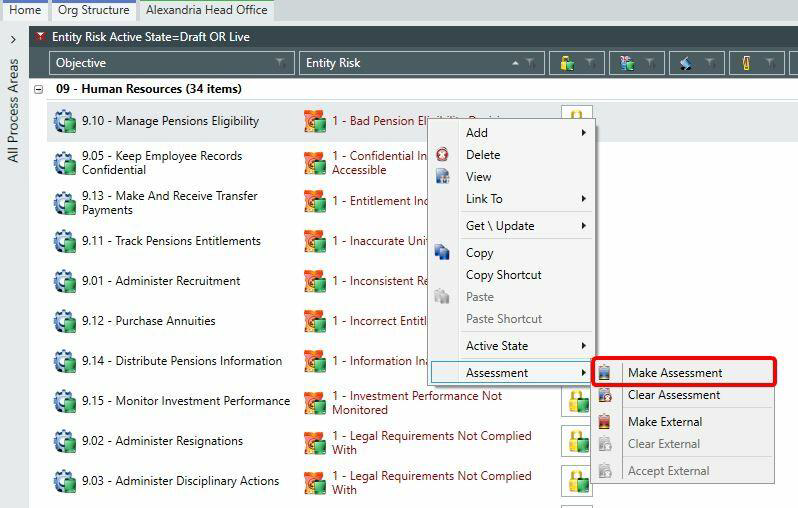Click the filter funnel in header bar
The image size is (798, 508).
pos(41,37)
